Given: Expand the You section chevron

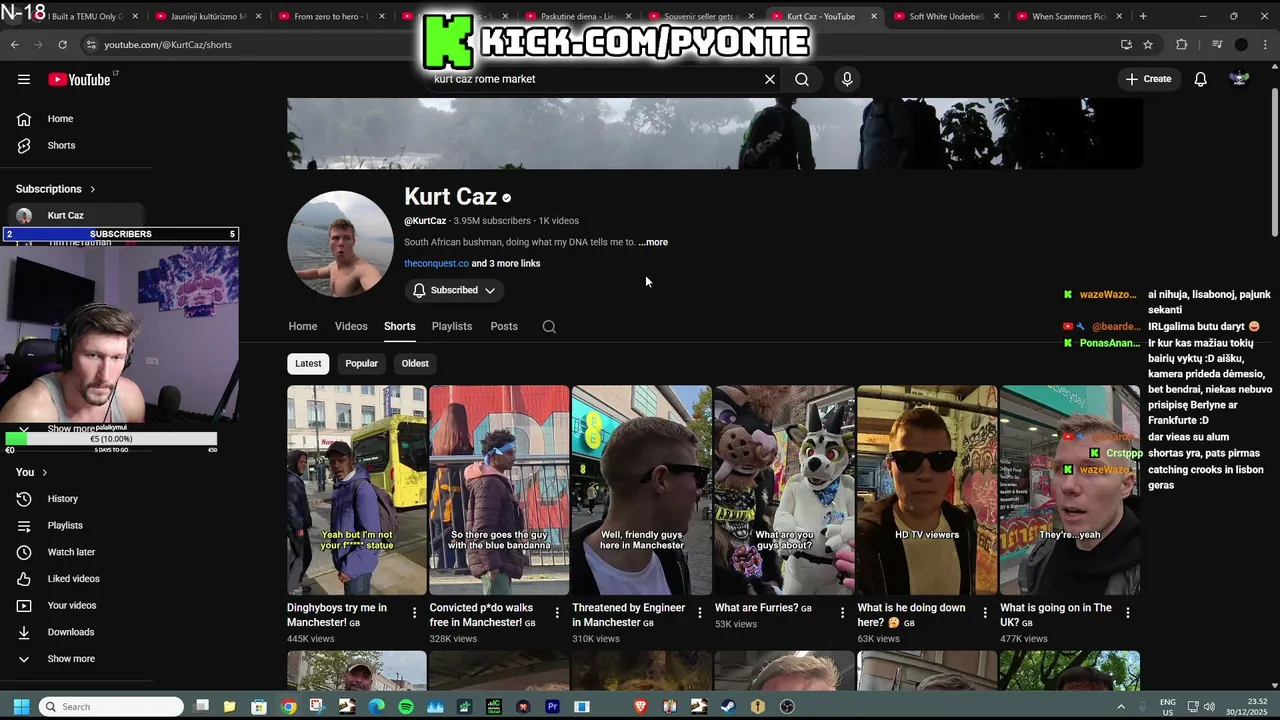Looking at the screenshot, I should coord(44,472).
